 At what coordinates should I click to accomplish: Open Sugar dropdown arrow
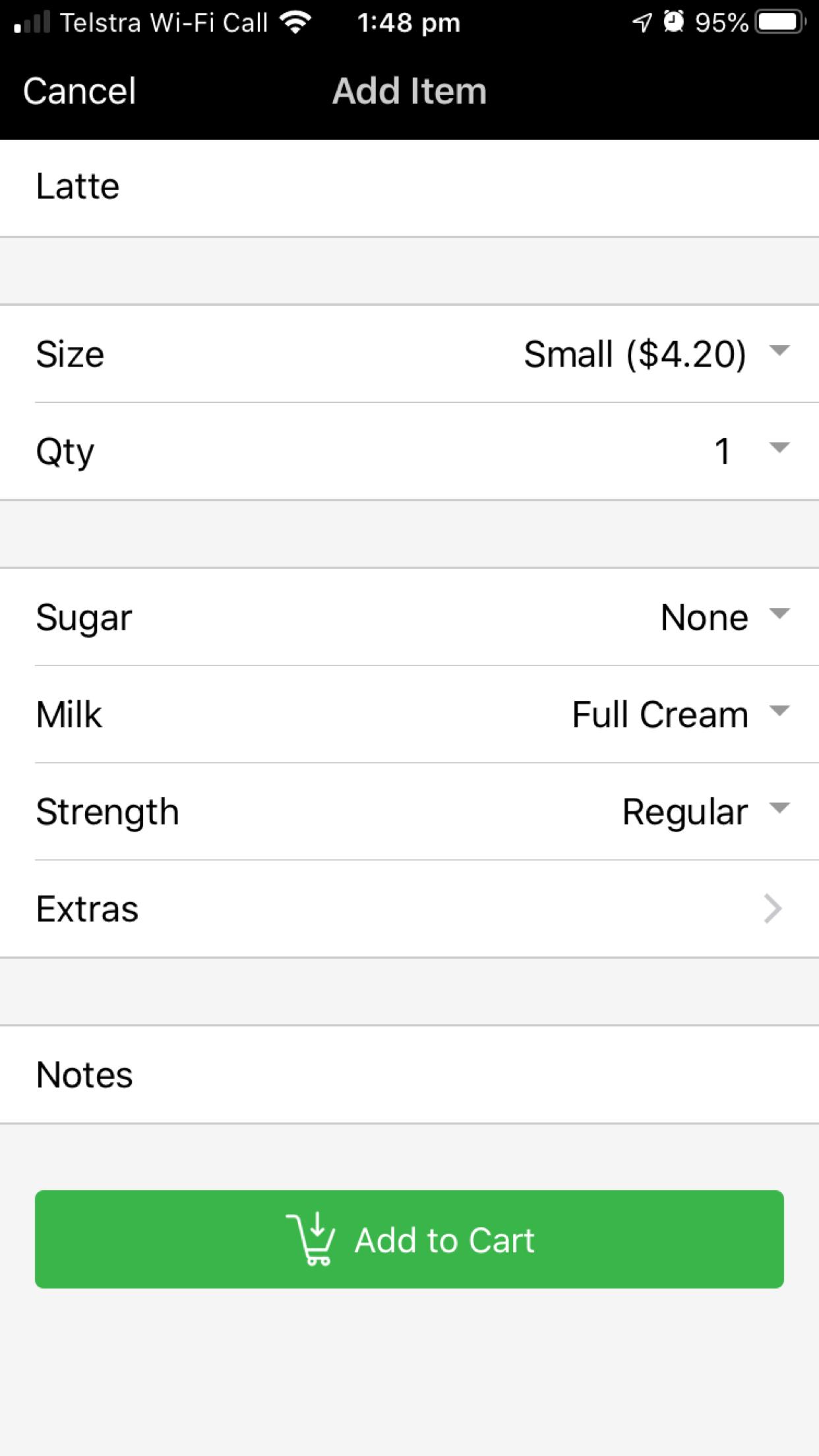(779, 614)
